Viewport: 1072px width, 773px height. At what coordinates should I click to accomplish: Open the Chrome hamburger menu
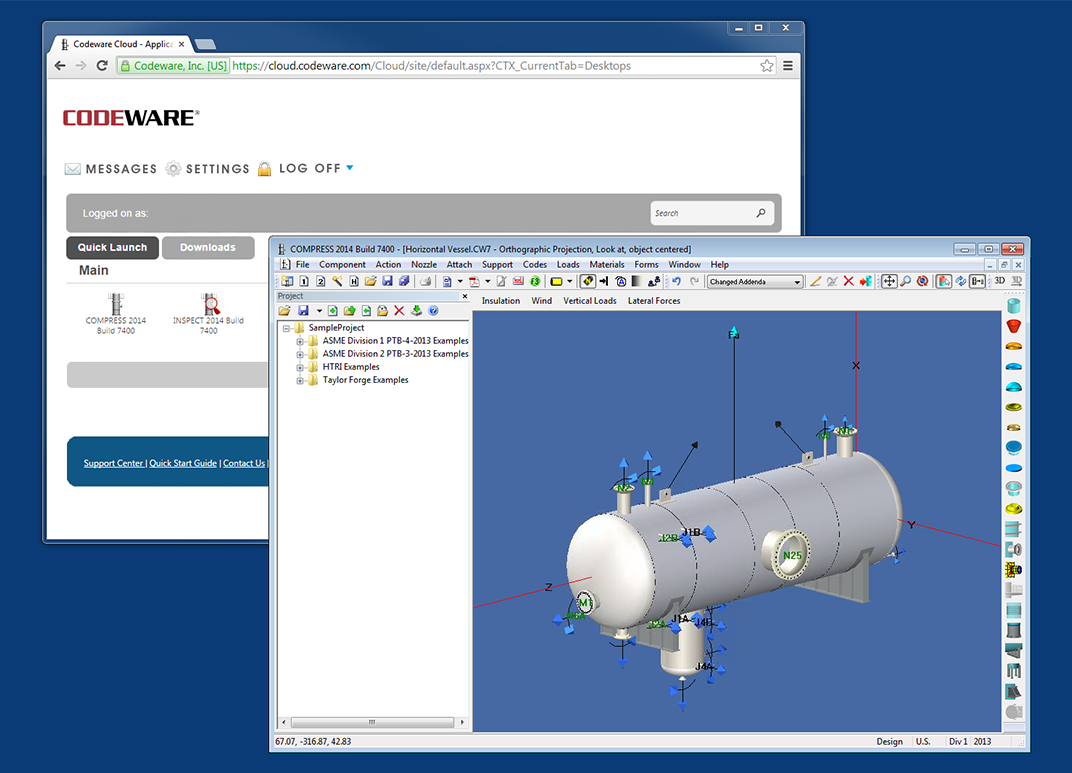pyautogui.click(x=788, y=66)
